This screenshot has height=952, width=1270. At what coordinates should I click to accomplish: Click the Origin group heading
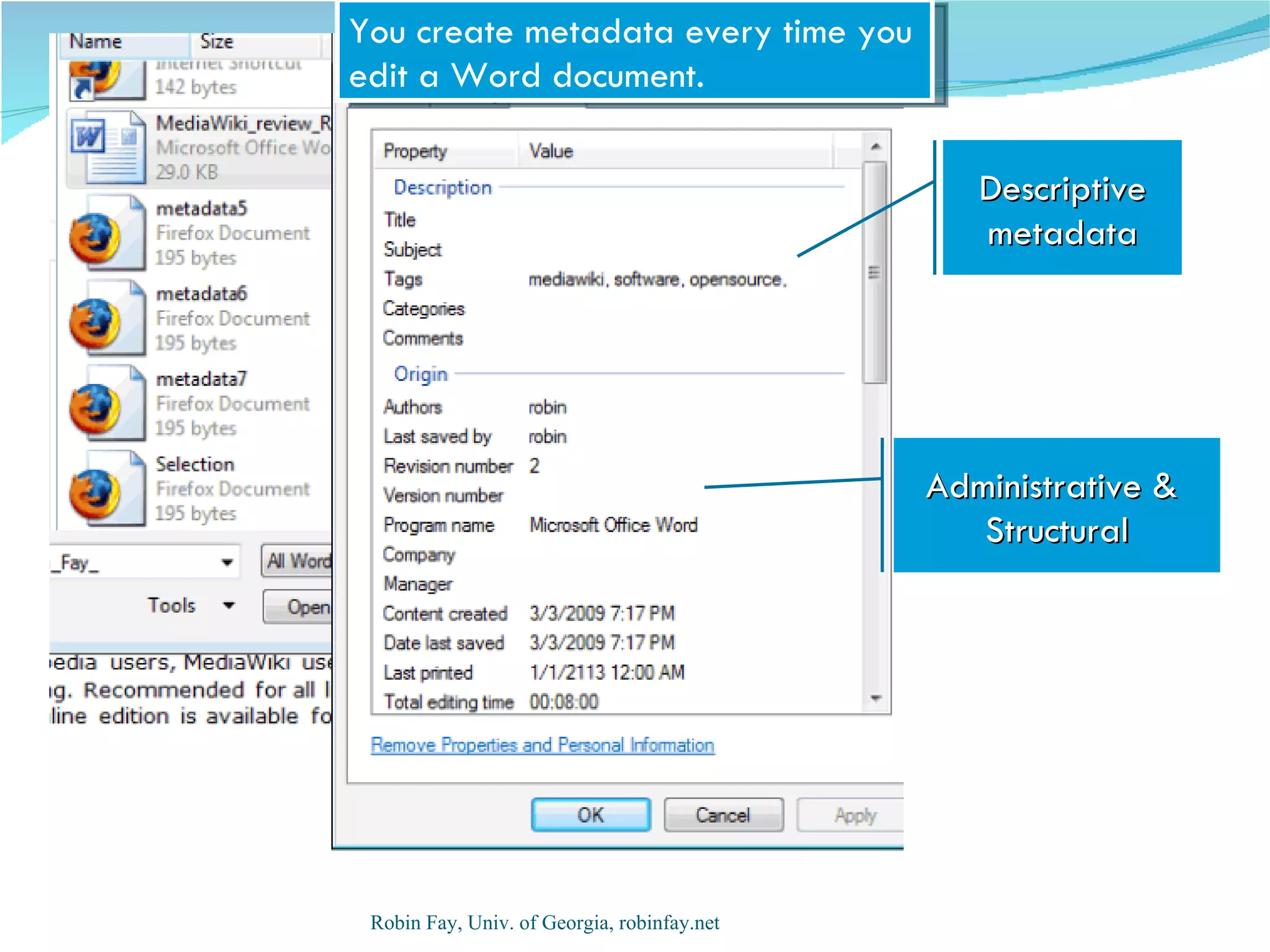tap(420, 374)
